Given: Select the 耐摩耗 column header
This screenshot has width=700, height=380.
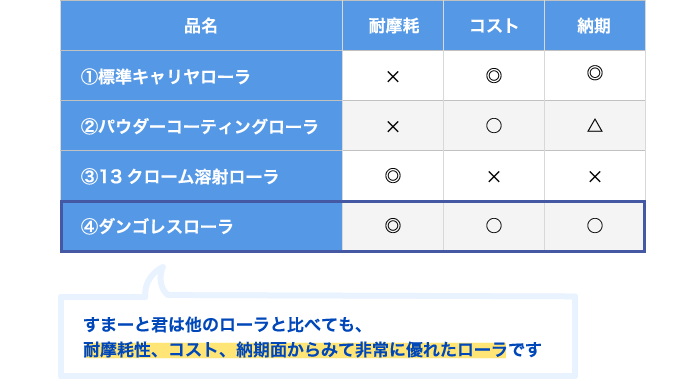Looking at the screenshot, I should 393,26.
